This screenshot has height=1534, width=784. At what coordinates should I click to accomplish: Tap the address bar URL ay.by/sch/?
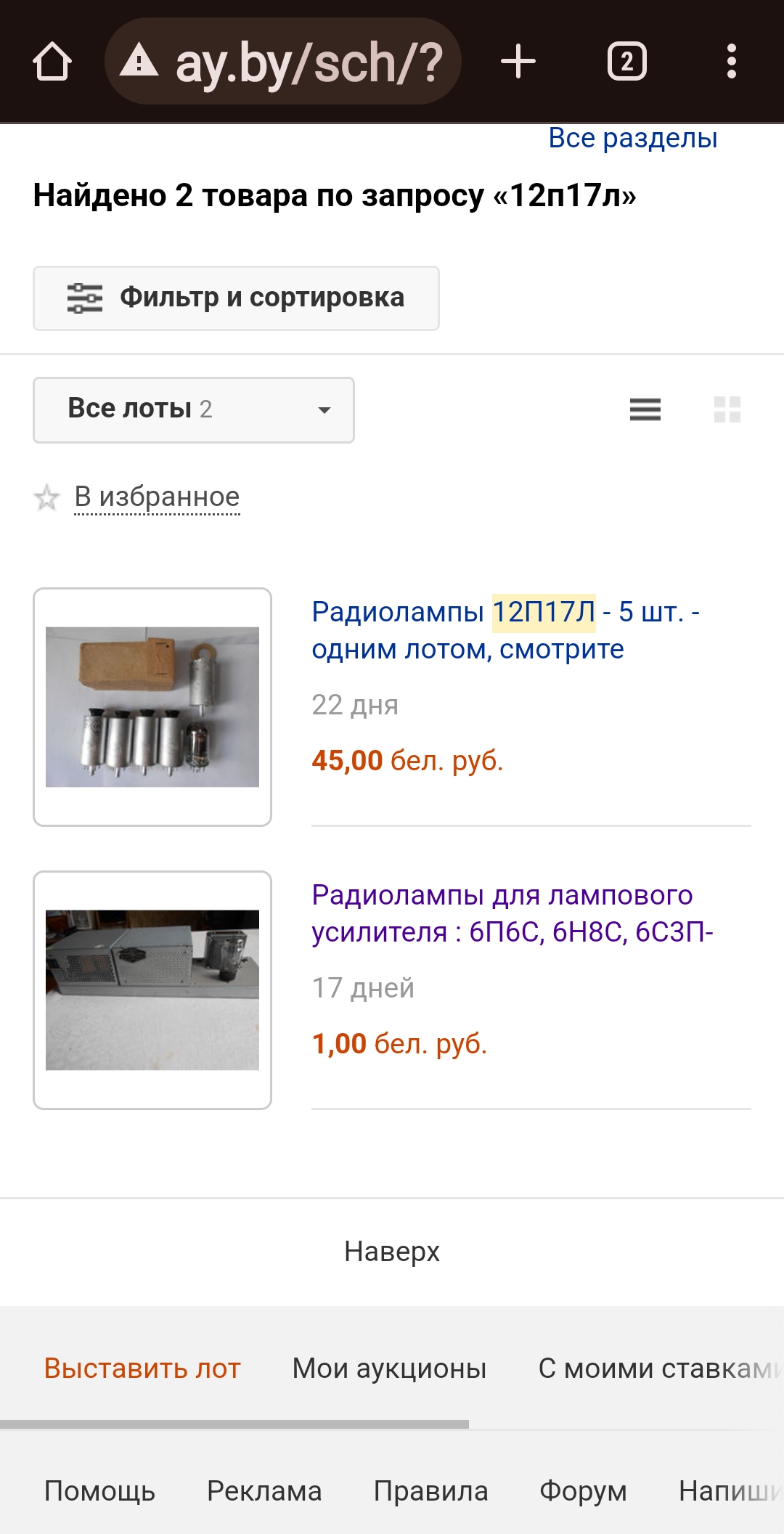[x=309, y=62]
